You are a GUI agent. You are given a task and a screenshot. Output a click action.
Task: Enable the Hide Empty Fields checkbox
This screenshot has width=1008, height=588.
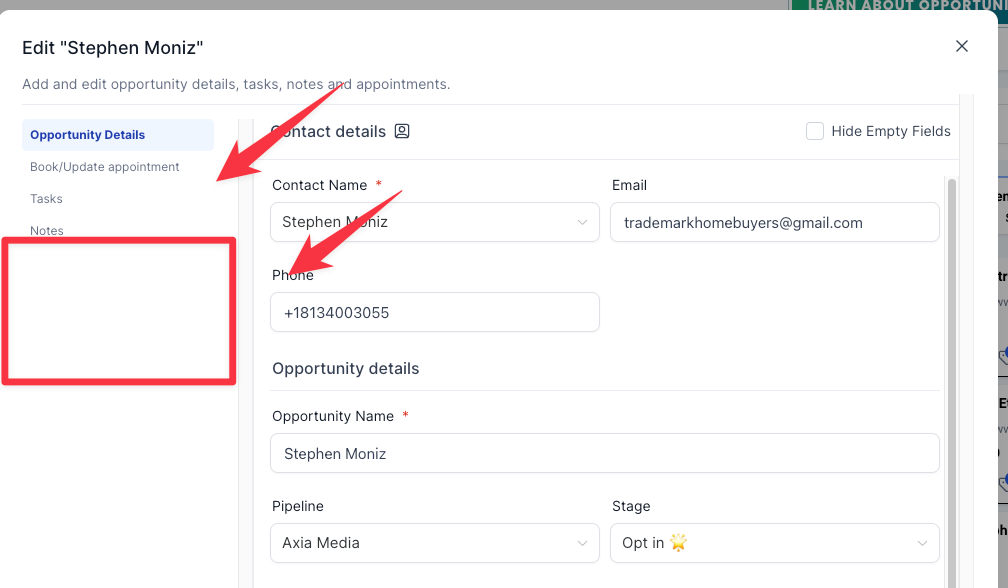[815, 131]
